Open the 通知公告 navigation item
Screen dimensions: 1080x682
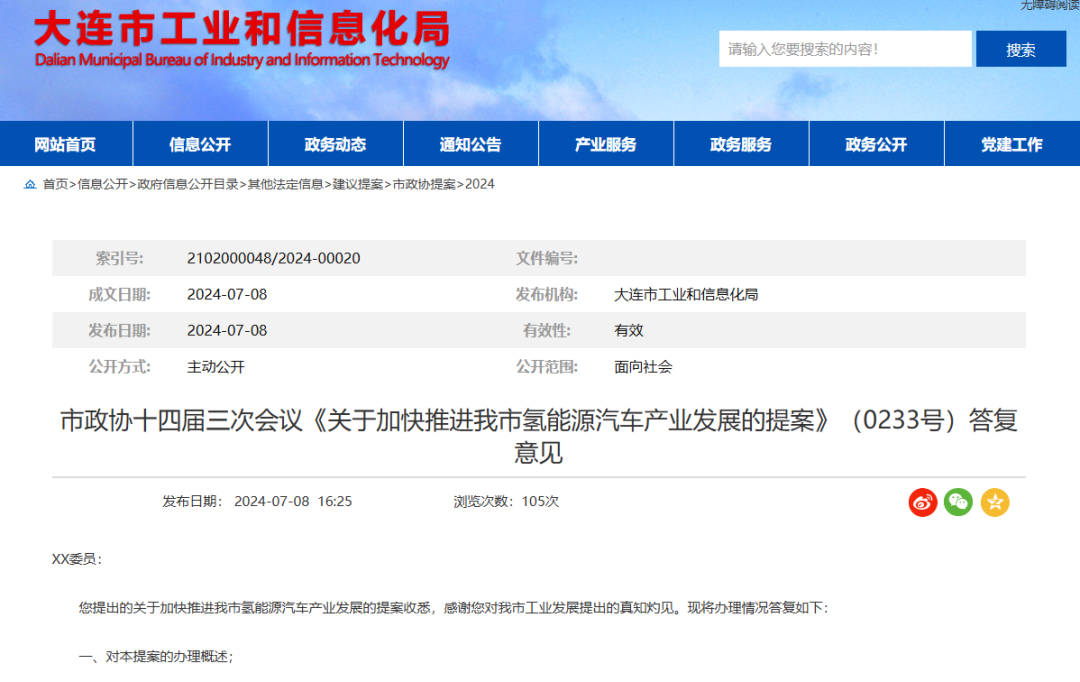pyautogui.click(x=470, y=144)
